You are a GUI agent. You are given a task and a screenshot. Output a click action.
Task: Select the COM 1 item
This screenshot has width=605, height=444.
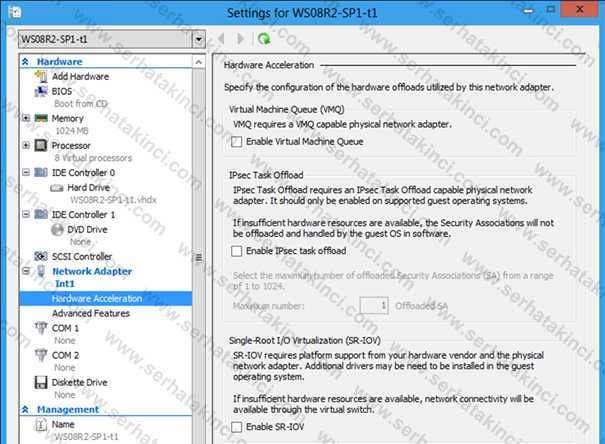[65, 328]
